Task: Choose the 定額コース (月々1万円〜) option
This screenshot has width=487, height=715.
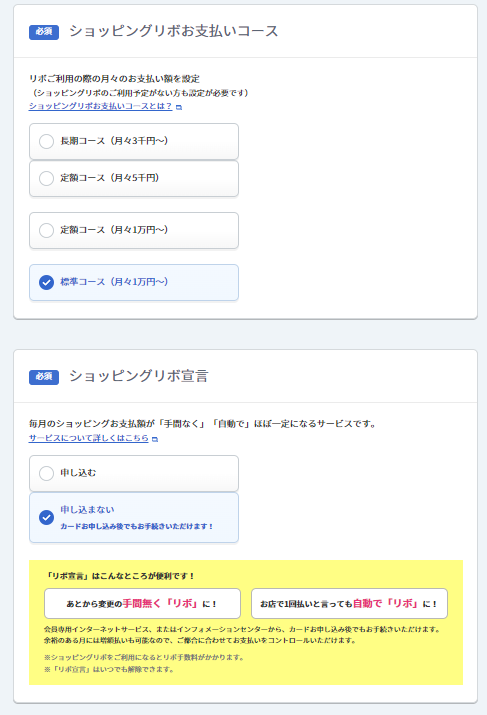Action: (x=134, y=230)
